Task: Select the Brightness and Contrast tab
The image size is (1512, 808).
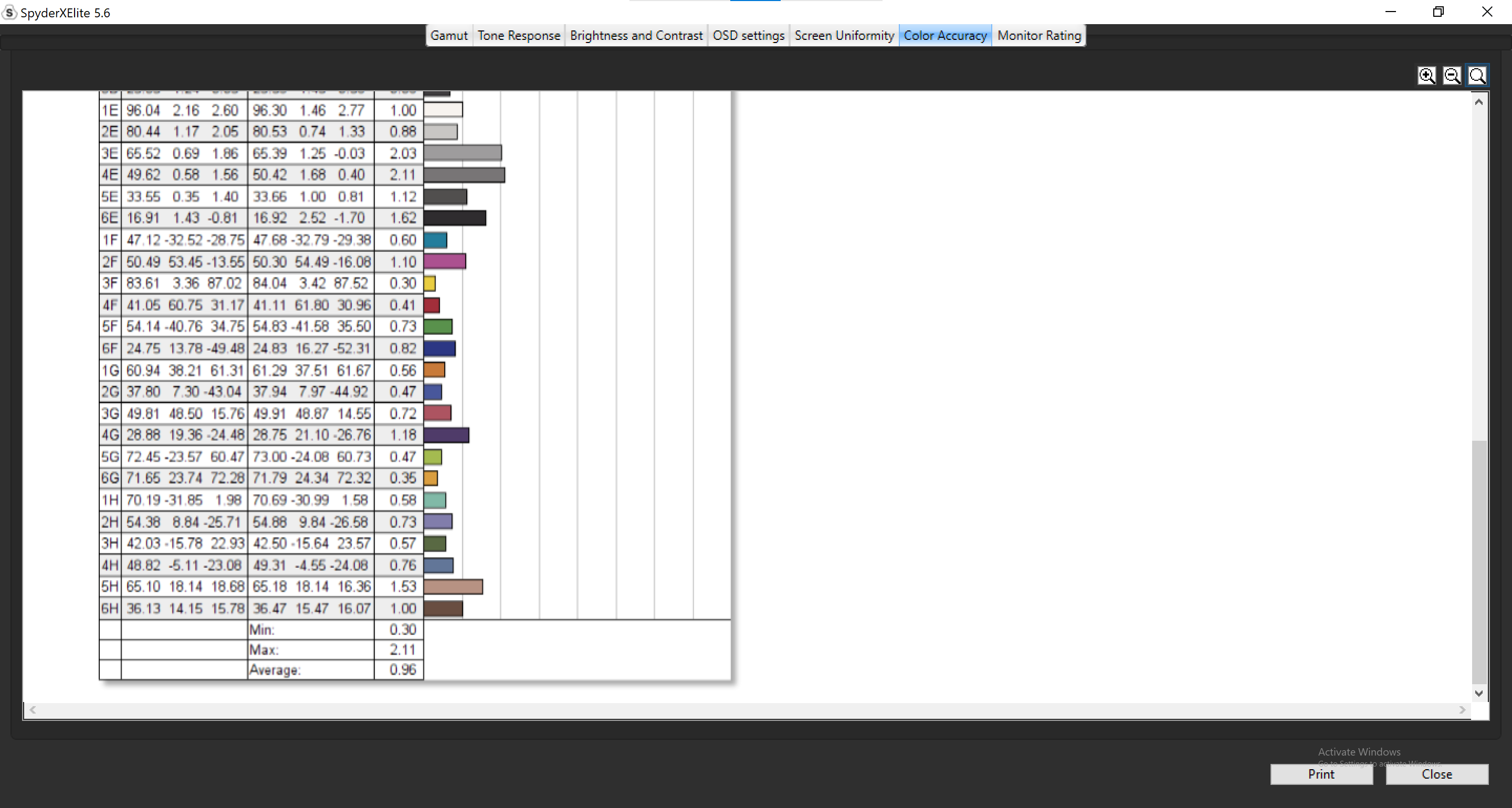Action: click(636, 35)
